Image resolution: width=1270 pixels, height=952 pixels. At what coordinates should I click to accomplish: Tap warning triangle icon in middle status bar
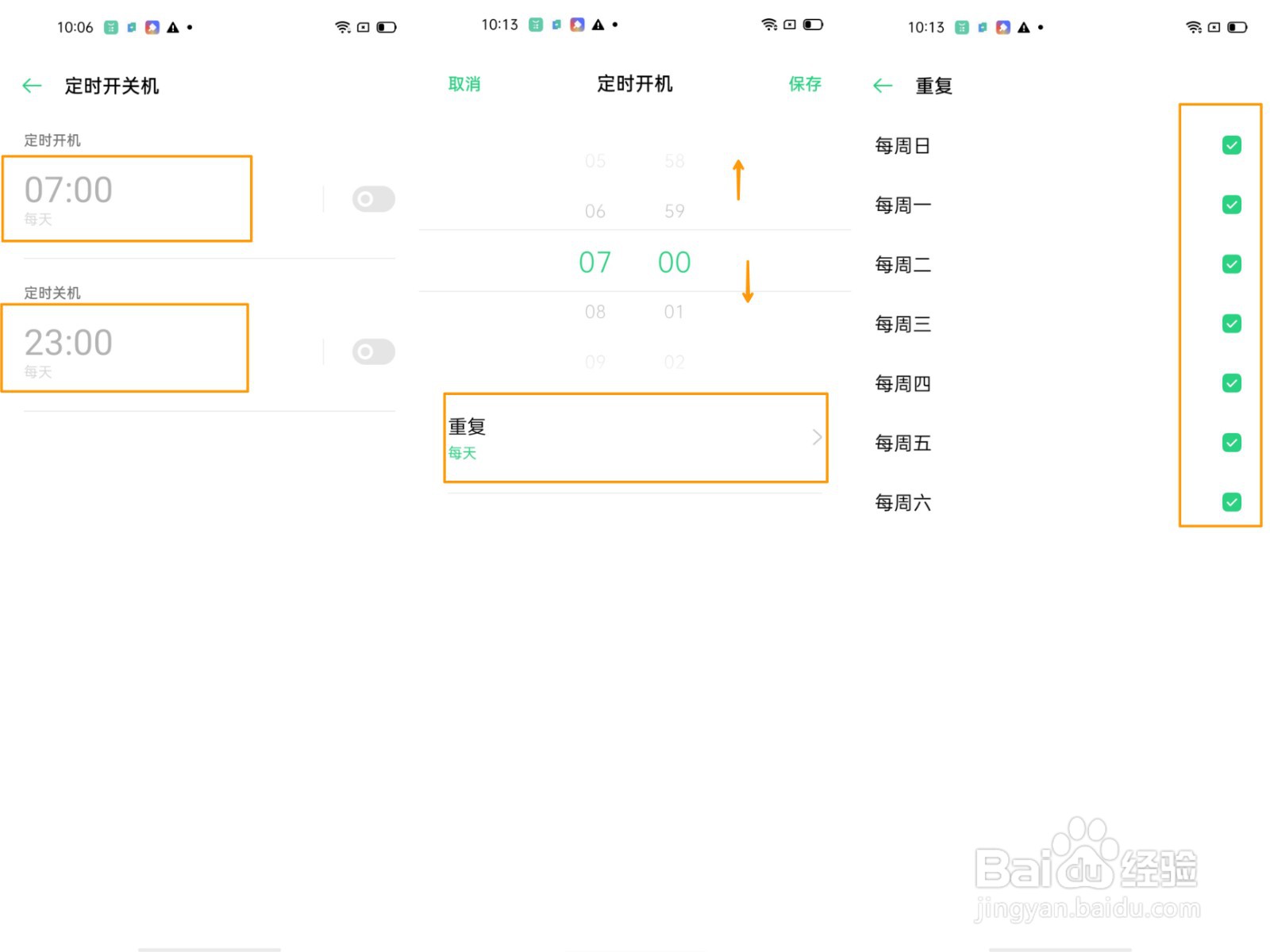point(598,25)
